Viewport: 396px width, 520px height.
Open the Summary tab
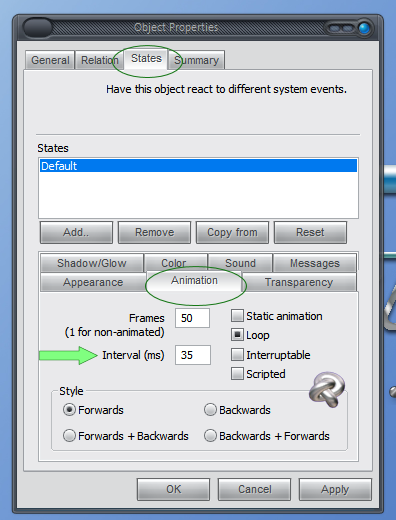(x=196, y=60)
